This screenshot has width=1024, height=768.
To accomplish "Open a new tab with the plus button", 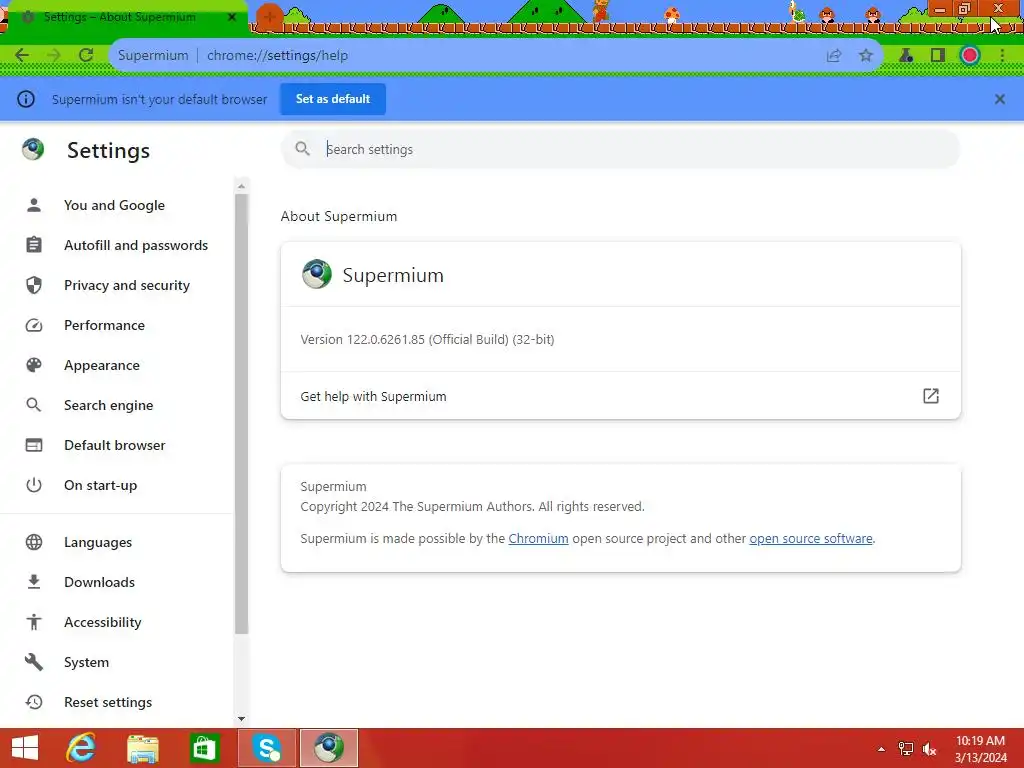I will coord(269,18).
